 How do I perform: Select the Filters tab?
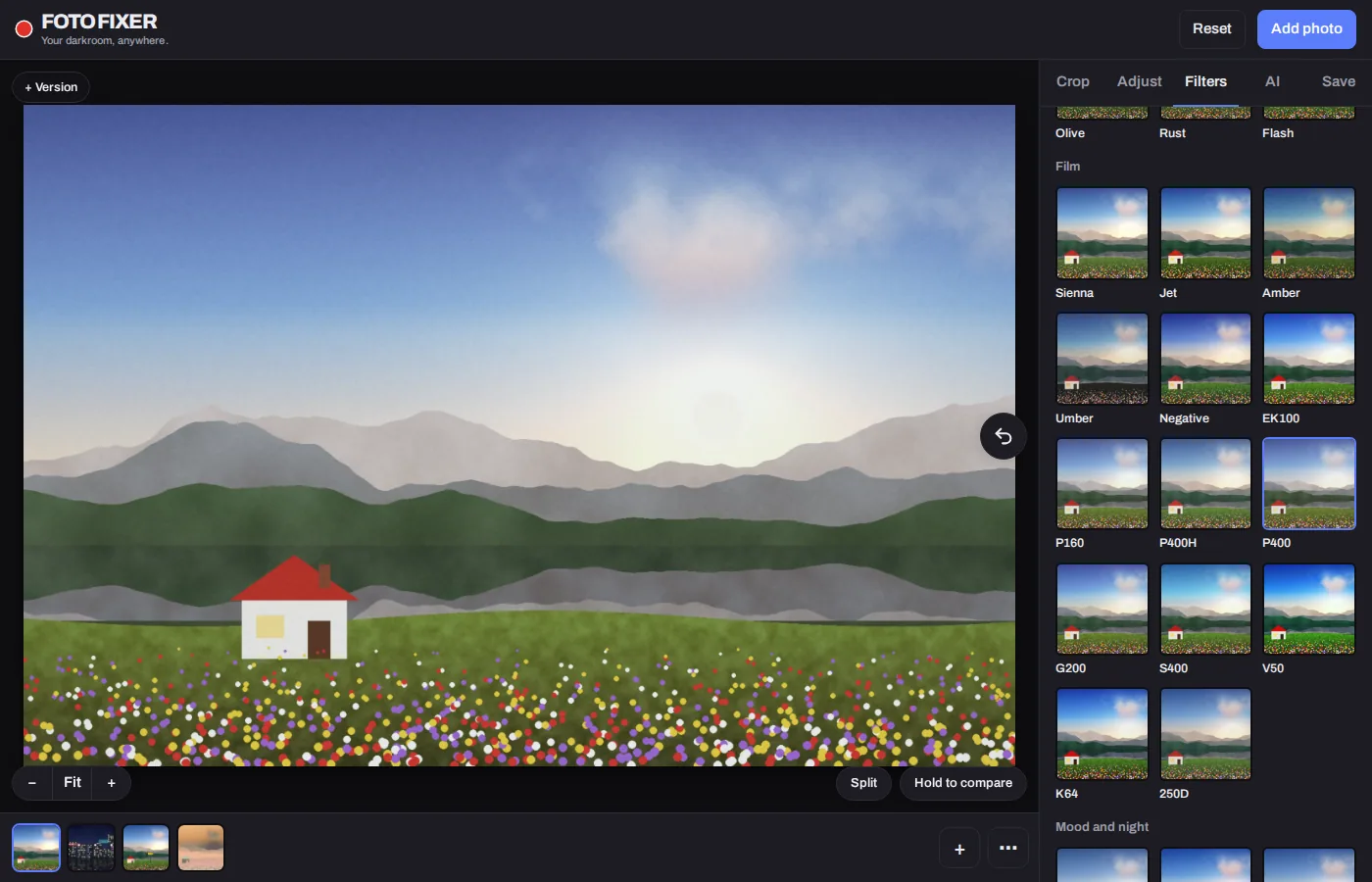(1205, 81)
